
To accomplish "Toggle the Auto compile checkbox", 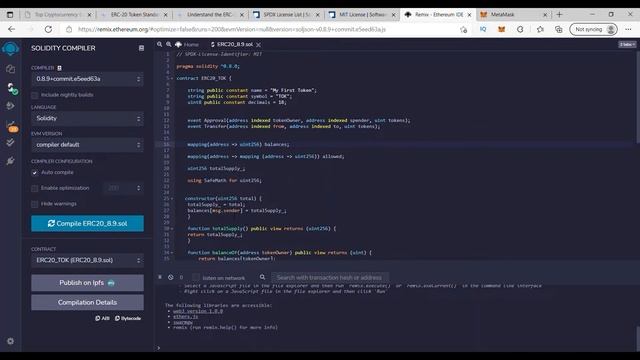I will coord(35,173).
